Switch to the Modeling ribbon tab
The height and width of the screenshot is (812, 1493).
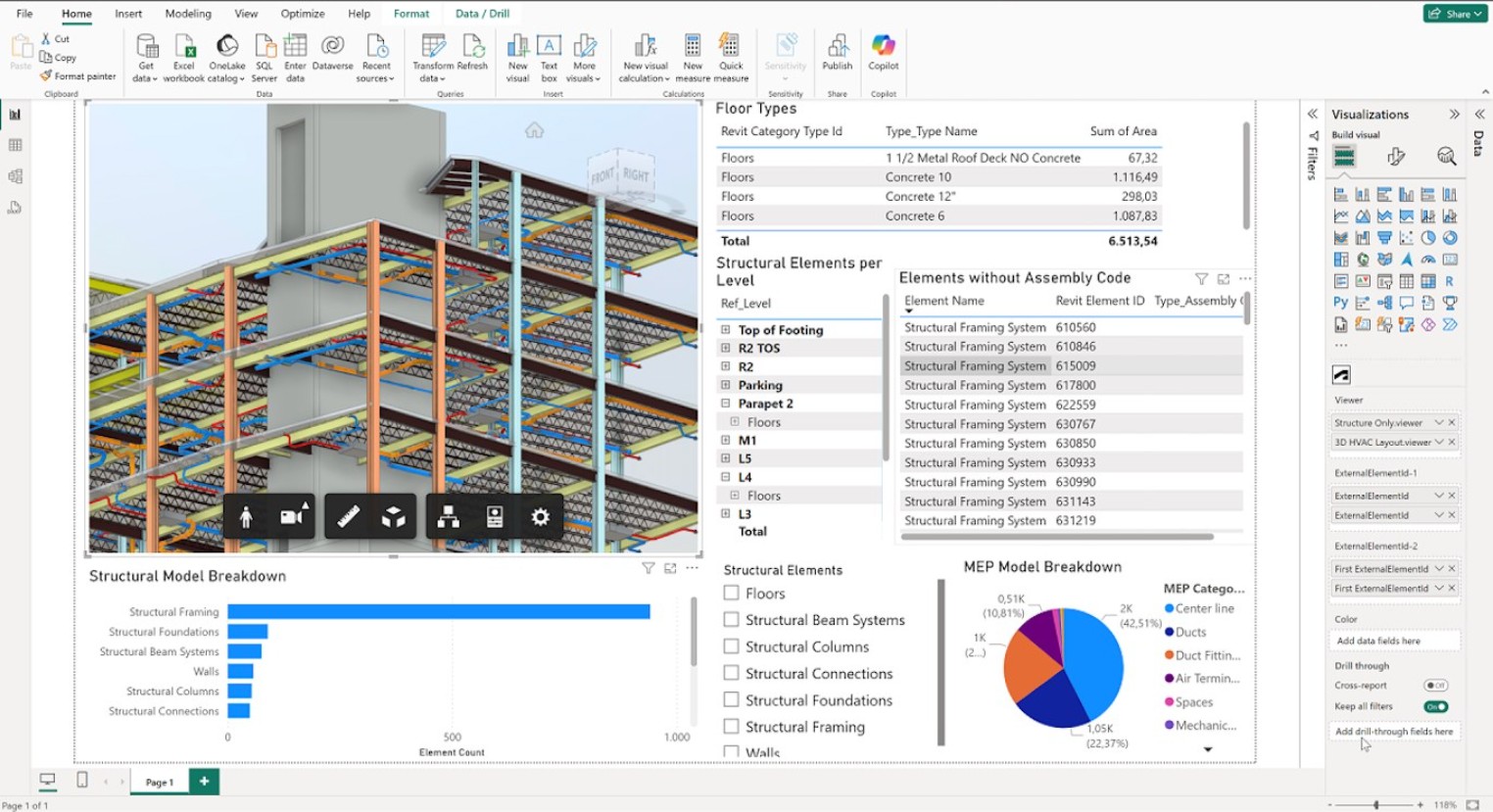186,13
